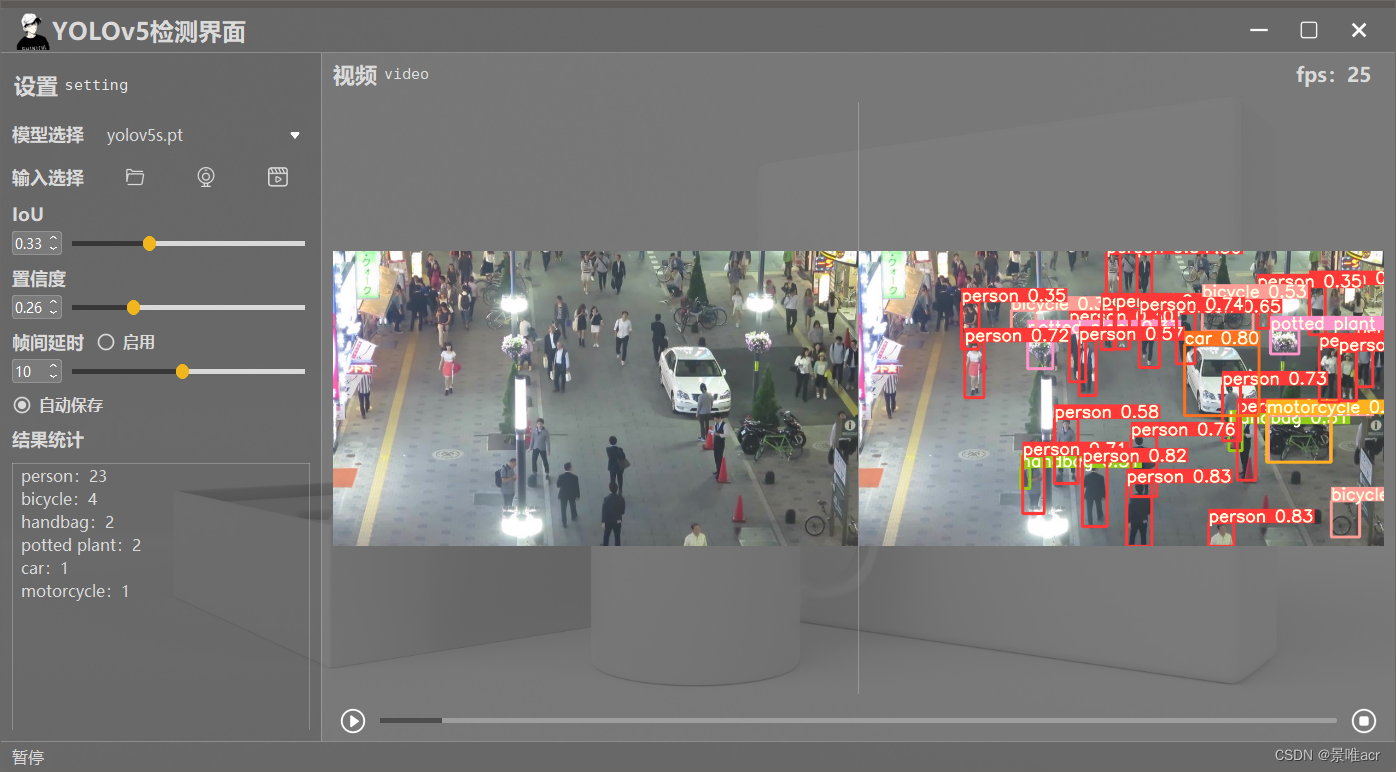Click the confidence value spinbox 0.26

[x=37, y=307]
